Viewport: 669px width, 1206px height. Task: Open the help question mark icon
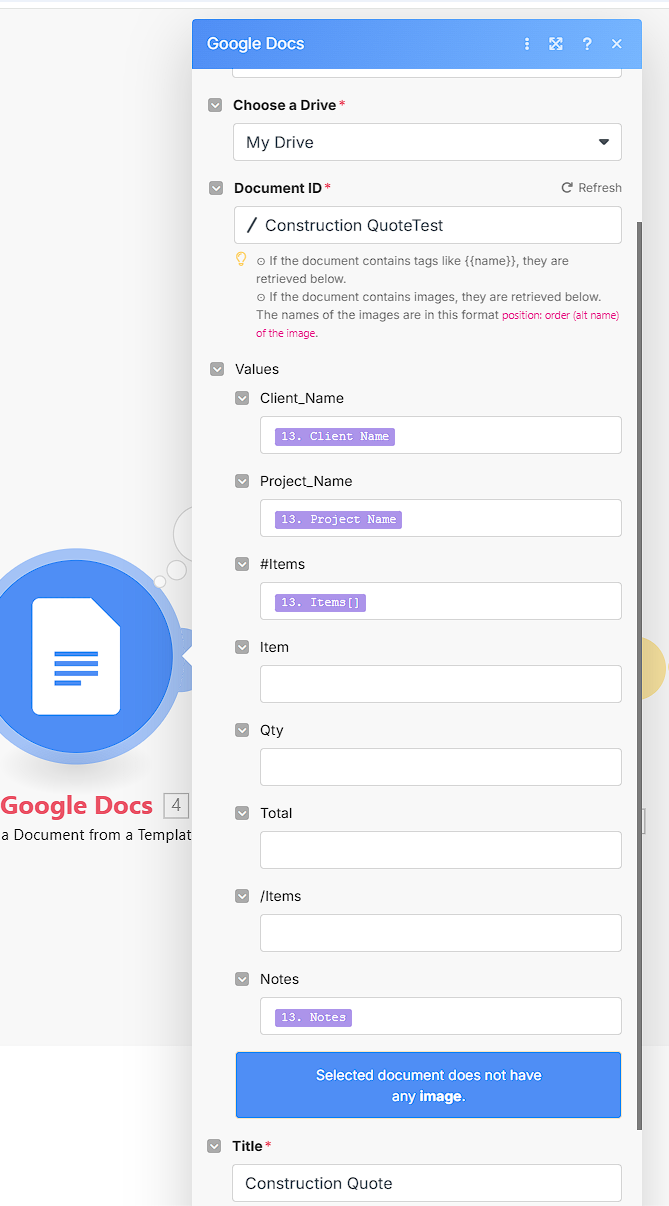tap(587, 44)
